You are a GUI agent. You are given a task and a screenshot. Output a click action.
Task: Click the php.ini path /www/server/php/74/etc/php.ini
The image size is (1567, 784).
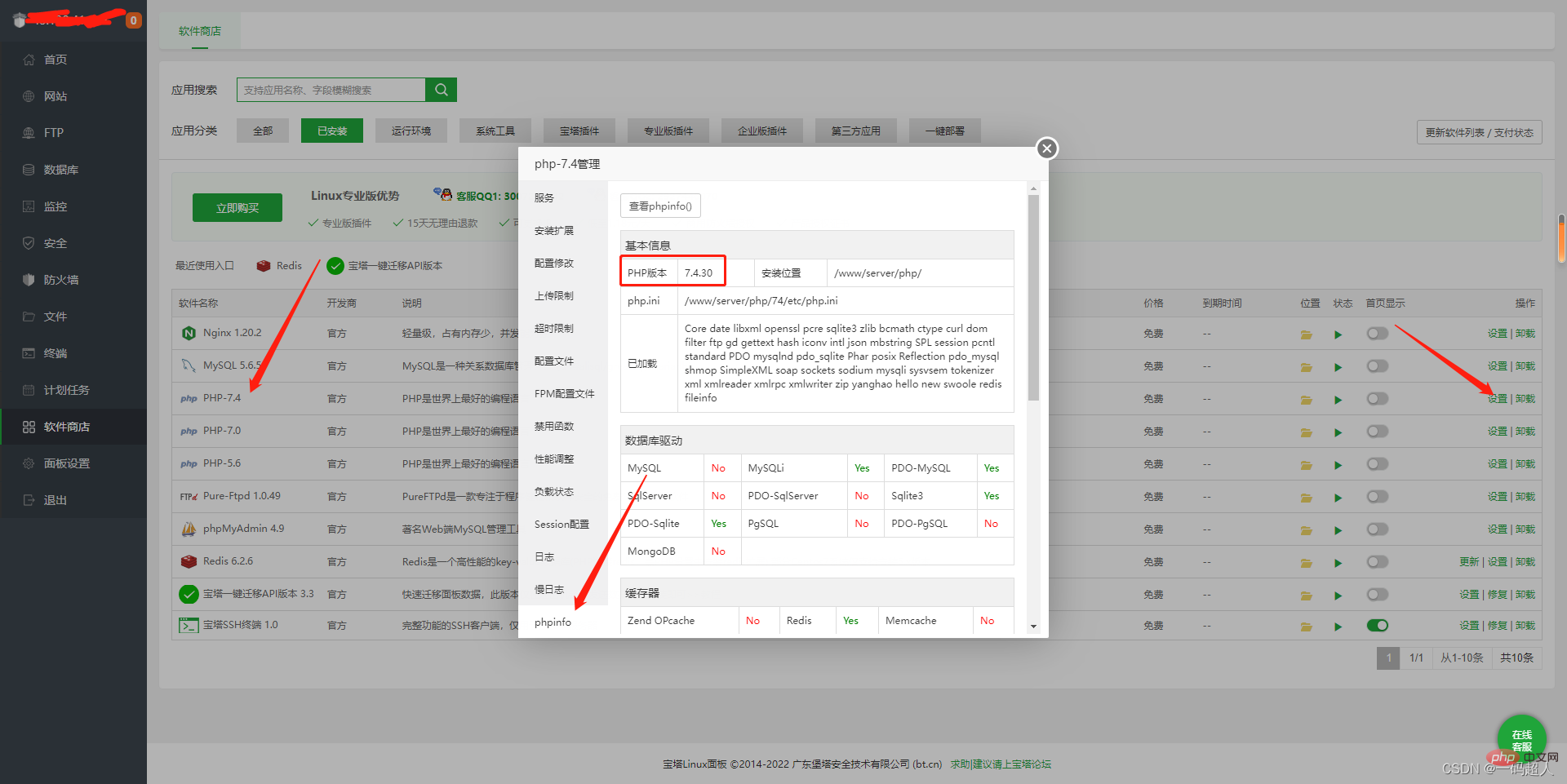pos(761,300)
